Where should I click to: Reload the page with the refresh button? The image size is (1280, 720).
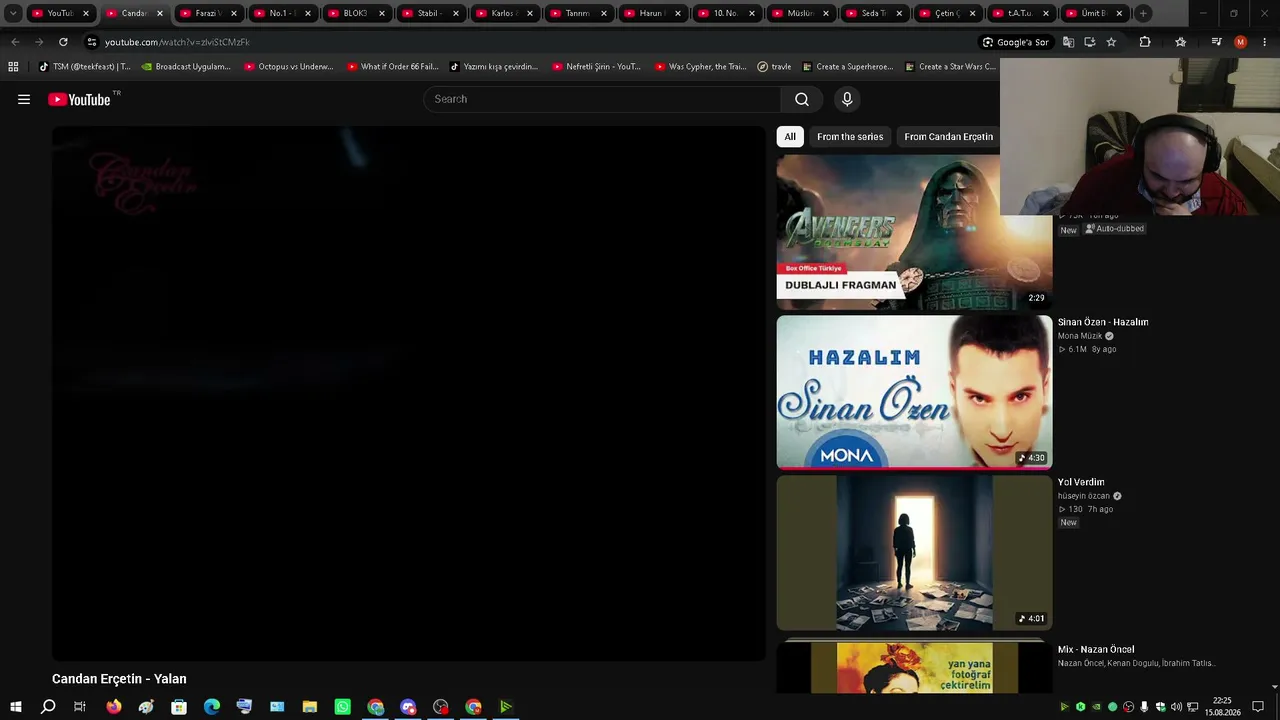[63, 42]
